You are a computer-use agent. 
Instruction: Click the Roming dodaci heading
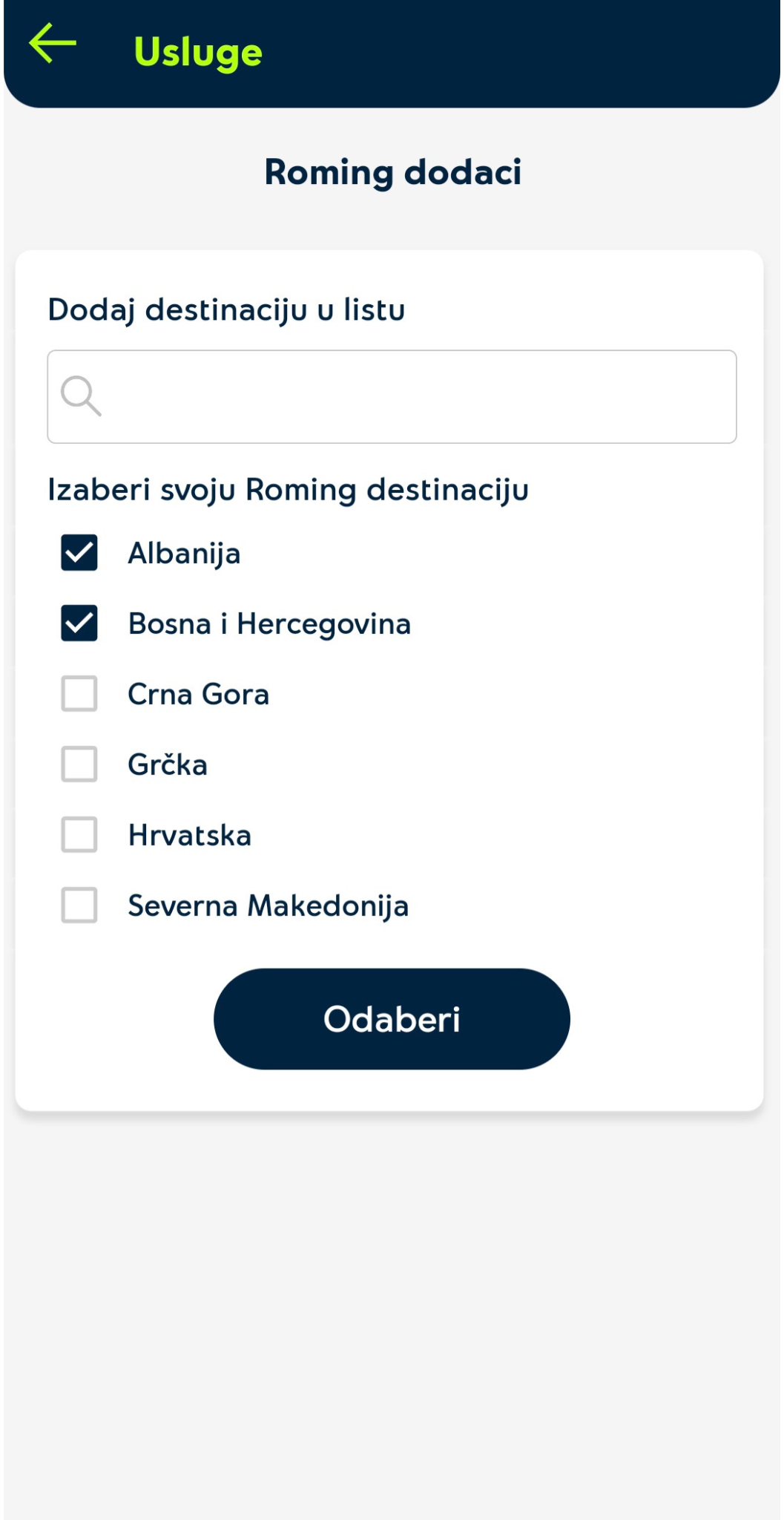pos(392,172)
